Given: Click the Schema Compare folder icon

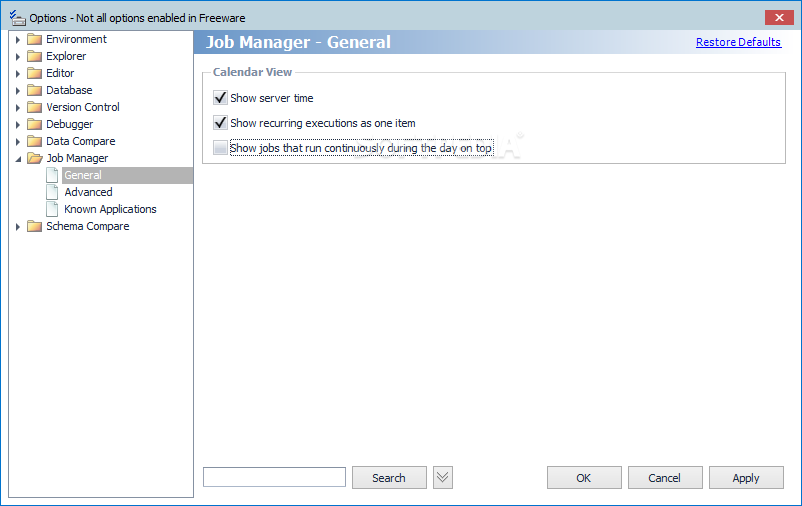Looking at the screenshot, I should pyautogui.click(x=34, y=226).
